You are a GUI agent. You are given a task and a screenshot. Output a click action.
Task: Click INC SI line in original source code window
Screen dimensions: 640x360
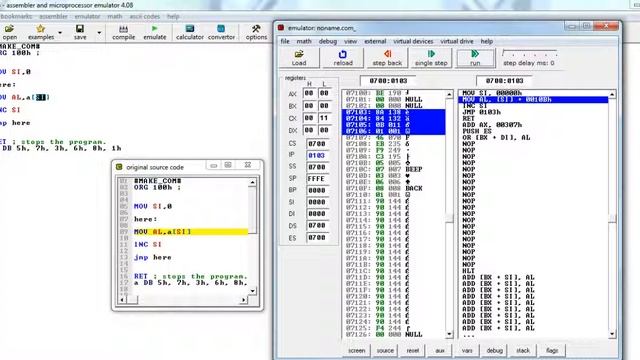pyautogui.click(x=148, y=244)
